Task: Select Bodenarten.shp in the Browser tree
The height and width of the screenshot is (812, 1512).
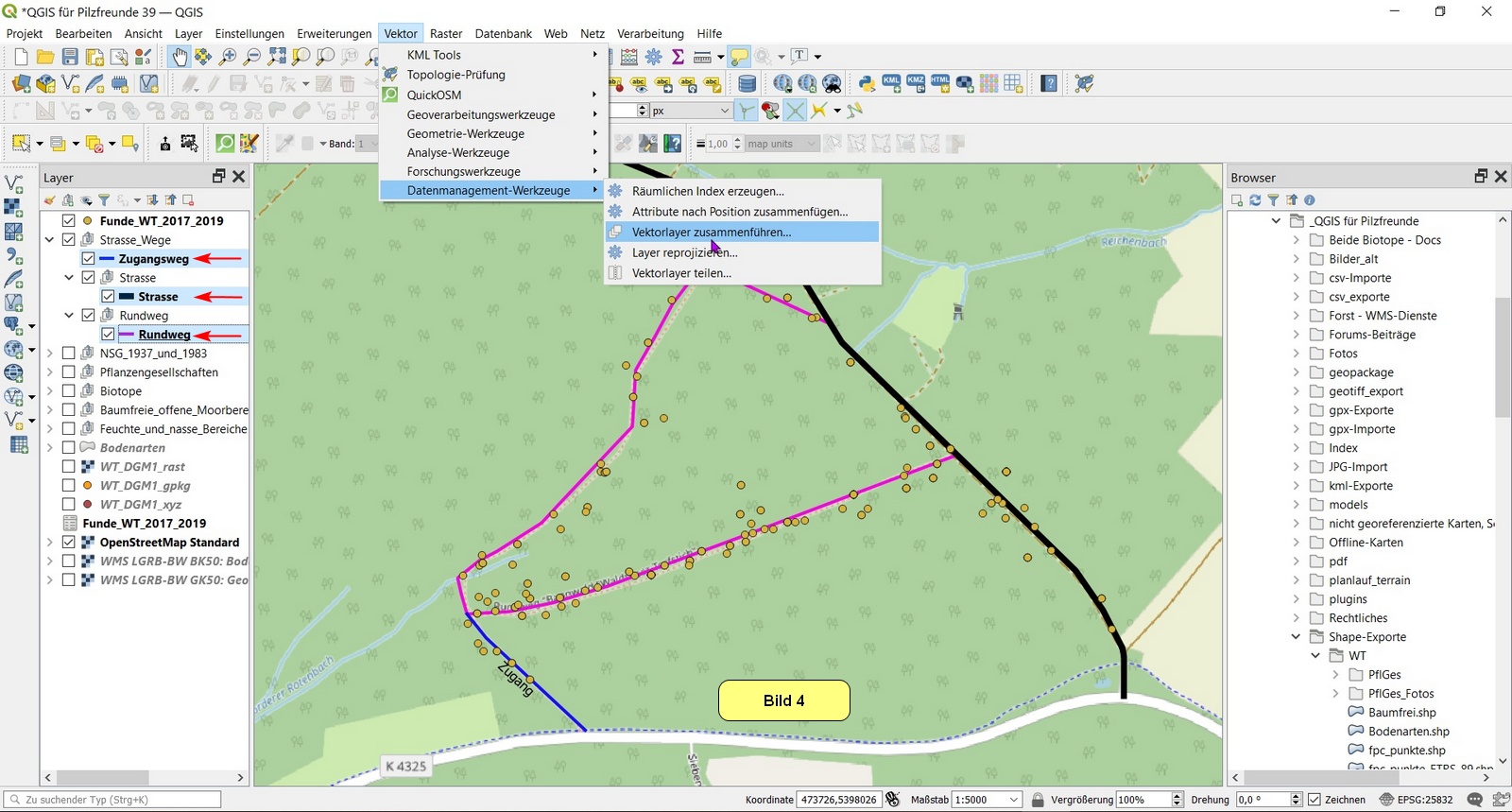Action: [1408, 732]
